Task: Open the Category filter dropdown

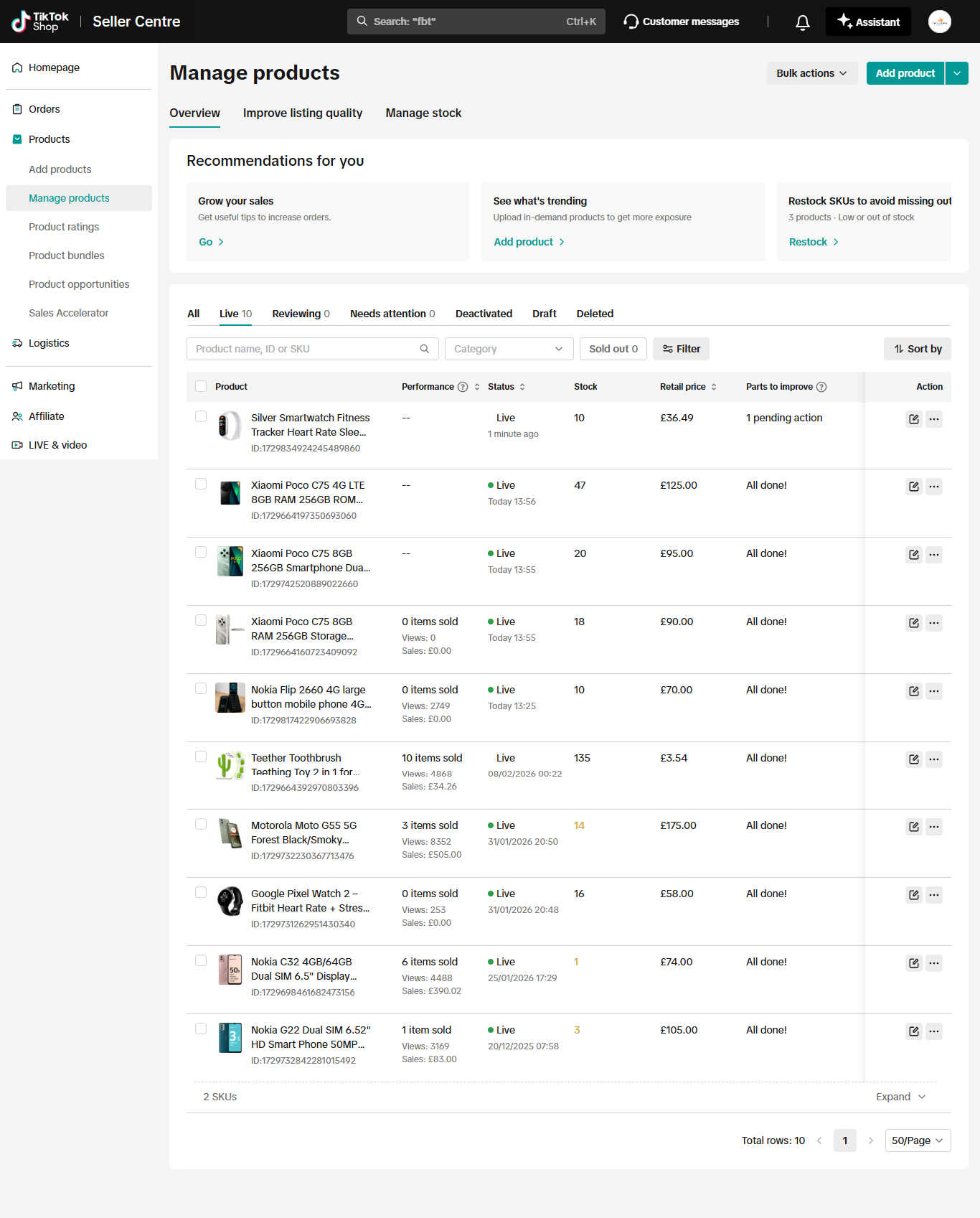Action: [509, 349]
